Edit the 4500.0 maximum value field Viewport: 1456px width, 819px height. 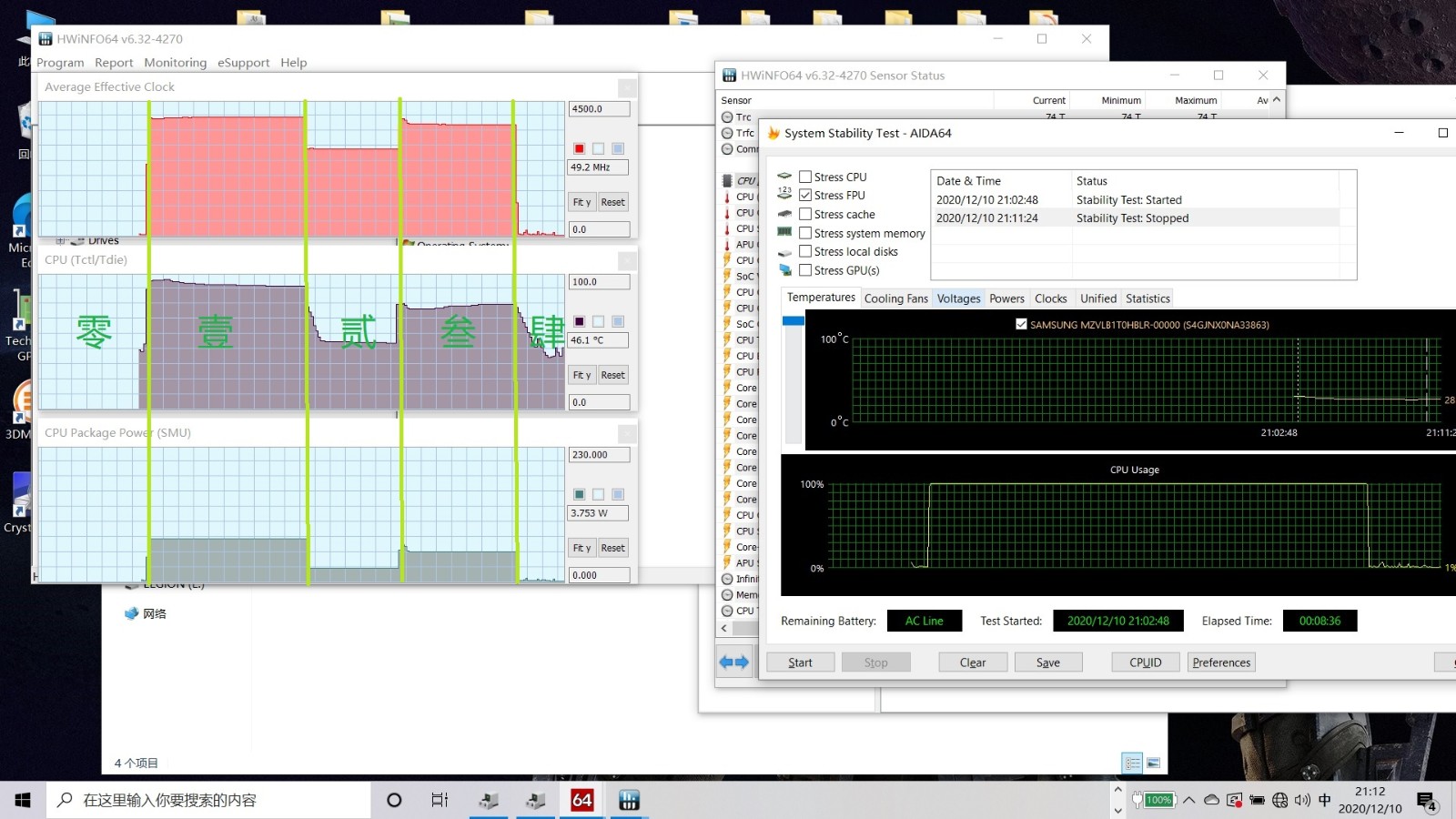[x=599, y=109]
